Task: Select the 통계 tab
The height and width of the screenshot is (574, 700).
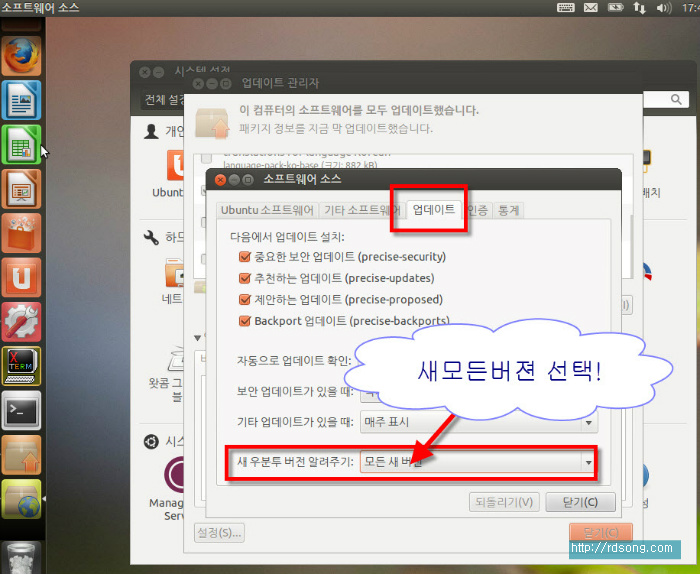Action: [510, 210]
